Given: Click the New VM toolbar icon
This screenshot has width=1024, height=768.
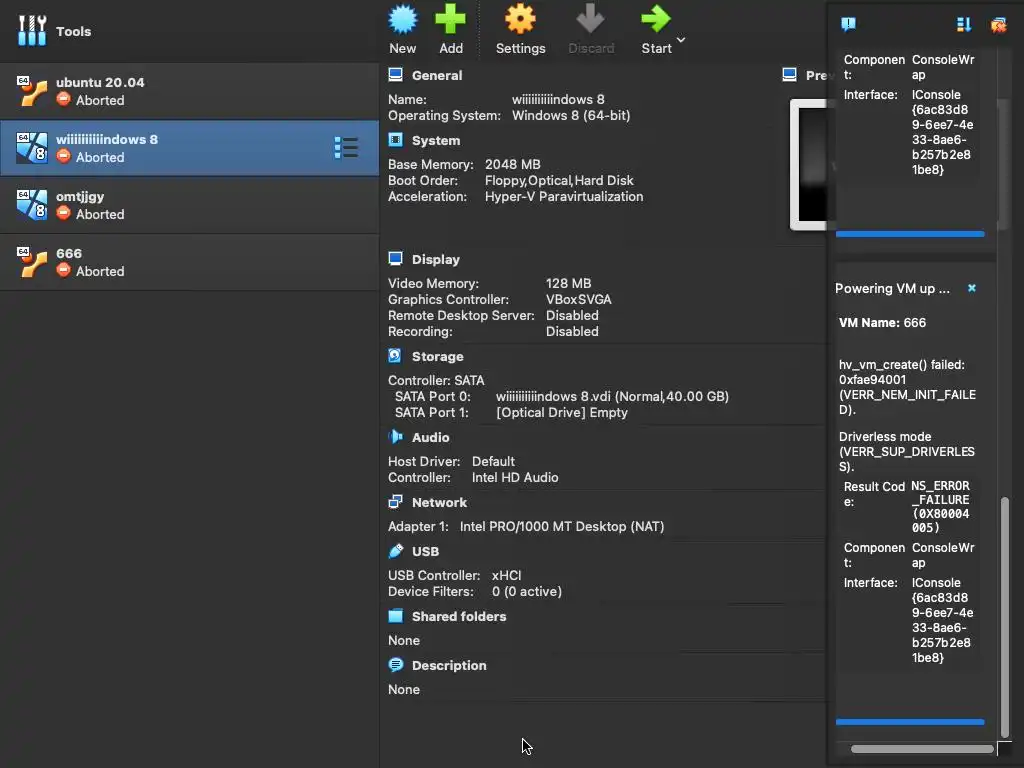Looking at the screenshot, I should [402, 19].
